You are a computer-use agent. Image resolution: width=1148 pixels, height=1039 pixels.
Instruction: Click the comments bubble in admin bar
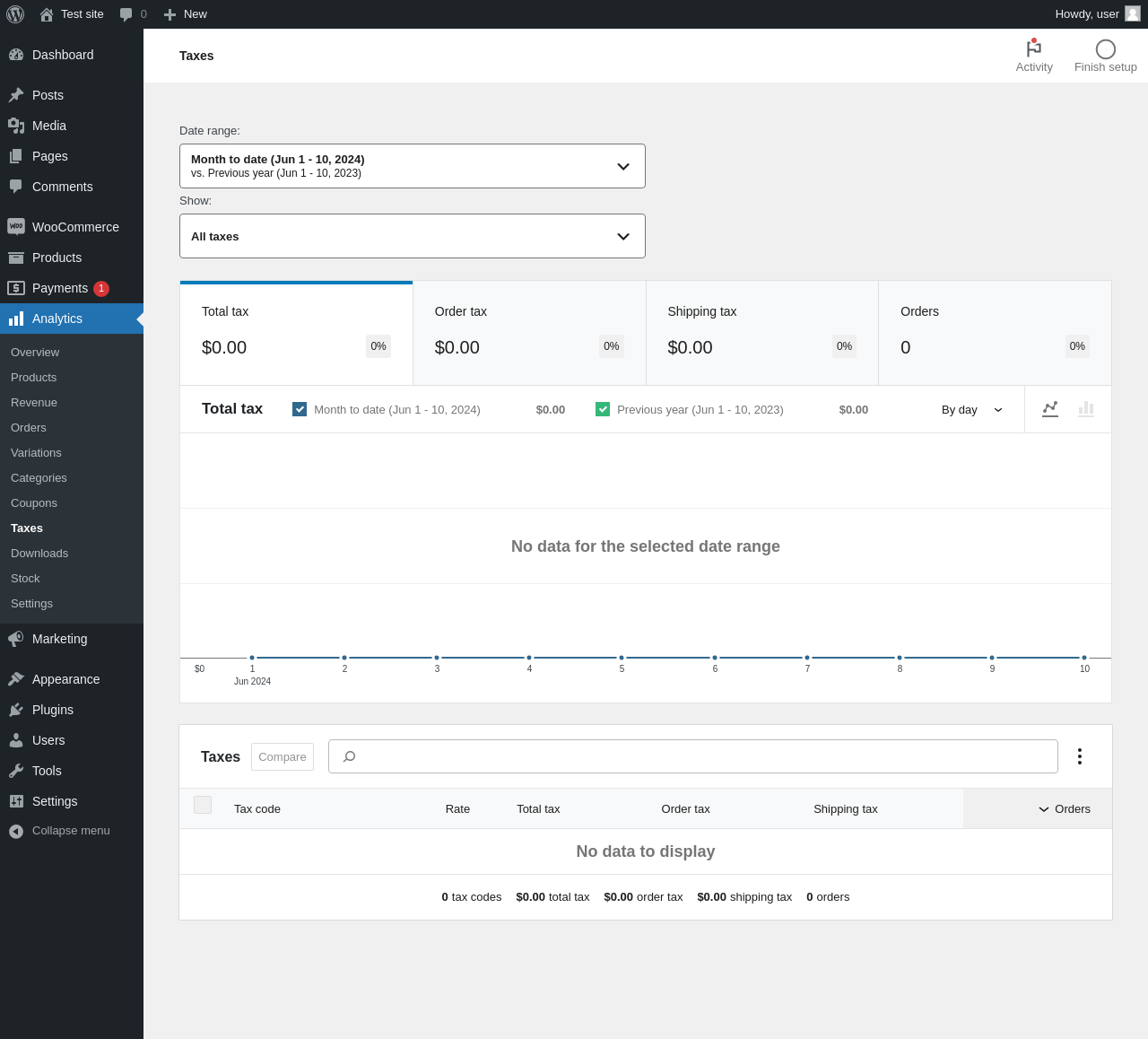pos(126,14)
